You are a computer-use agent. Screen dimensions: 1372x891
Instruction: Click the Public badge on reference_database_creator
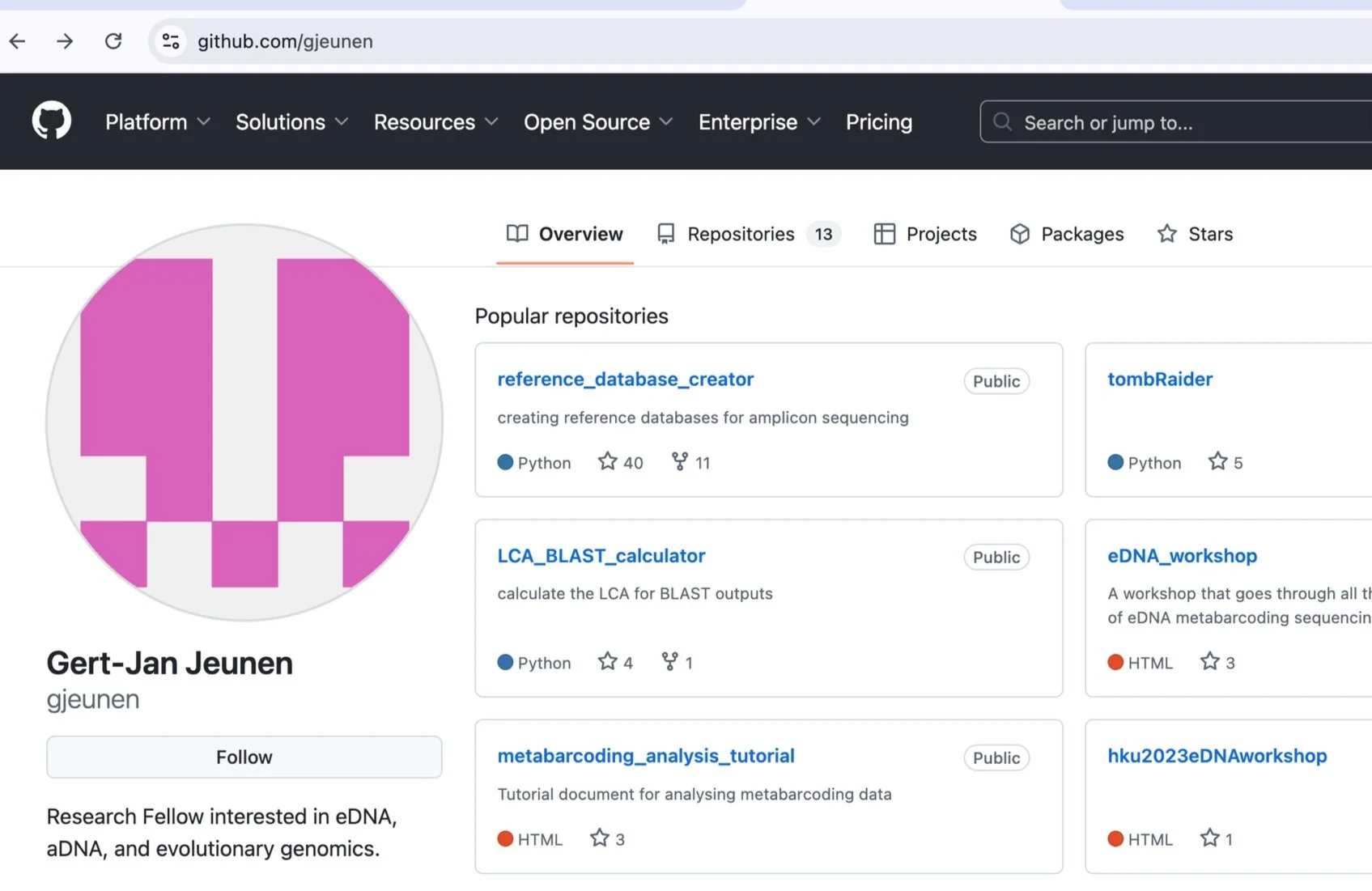coord(996,381)
